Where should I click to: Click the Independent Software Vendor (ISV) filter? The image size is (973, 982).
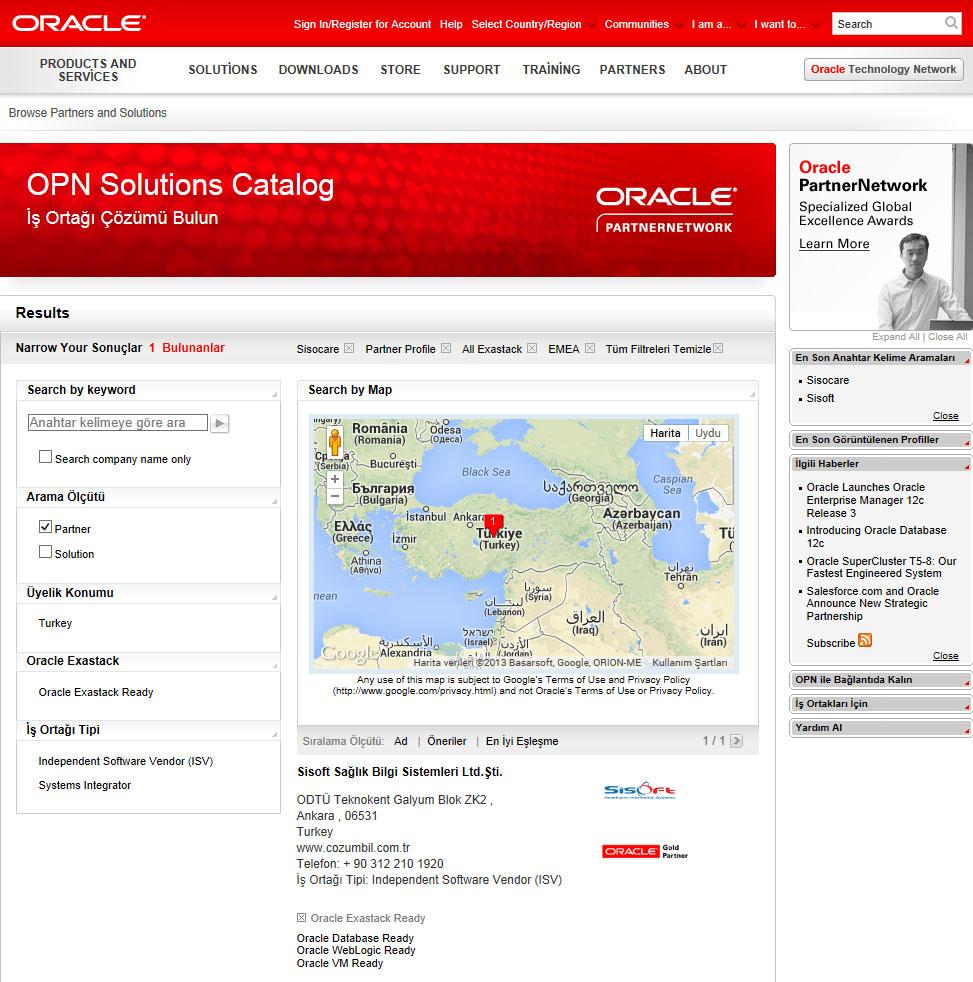click(x=126, y=762)
